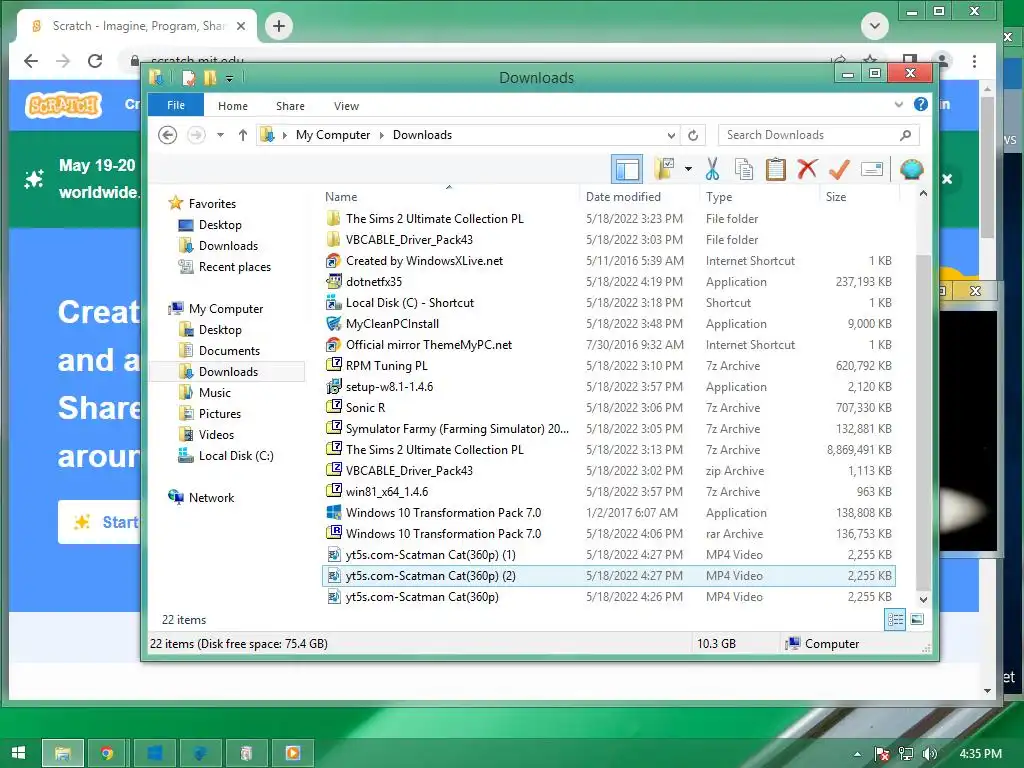Screen dimensions: 1024x768
Task: Open Chrome from taskbar
Action: coord(107,753)
